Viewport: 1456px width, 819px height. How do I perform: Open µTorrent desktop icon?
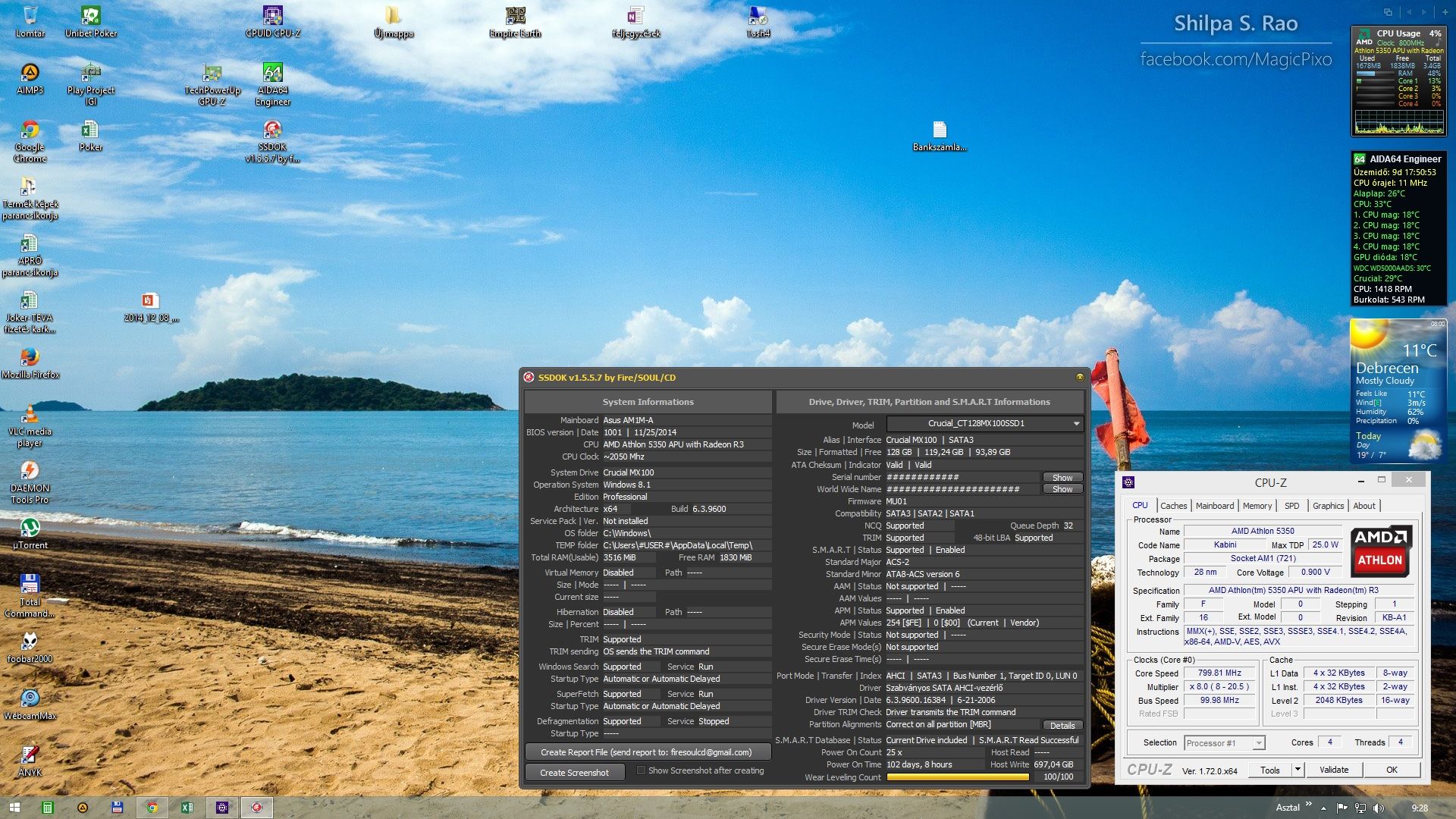[x=30, y=533]
